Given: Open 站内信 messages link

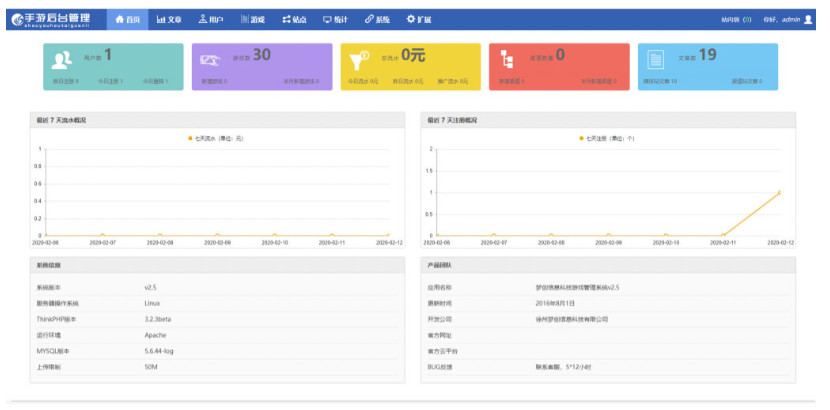Looking at the screenshot, I should pyautogui.click(x=737, y=19).
